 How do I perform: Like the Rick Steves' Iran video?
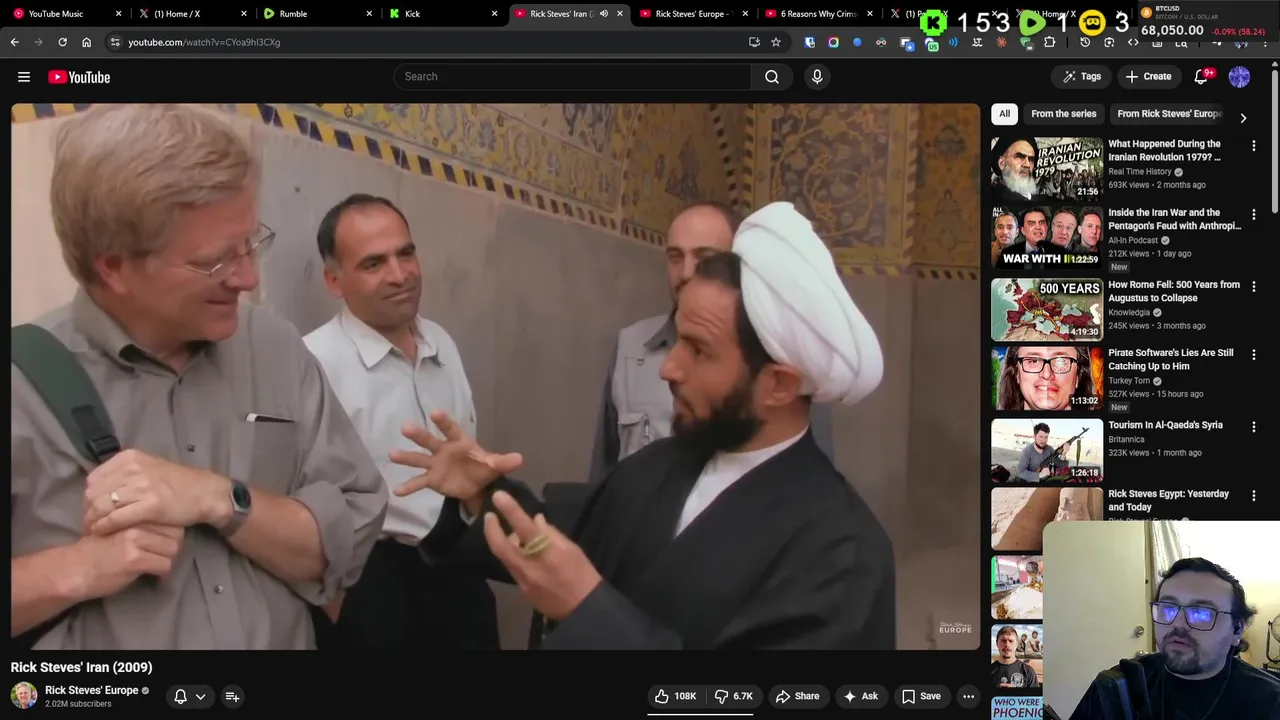pos(674,696)
